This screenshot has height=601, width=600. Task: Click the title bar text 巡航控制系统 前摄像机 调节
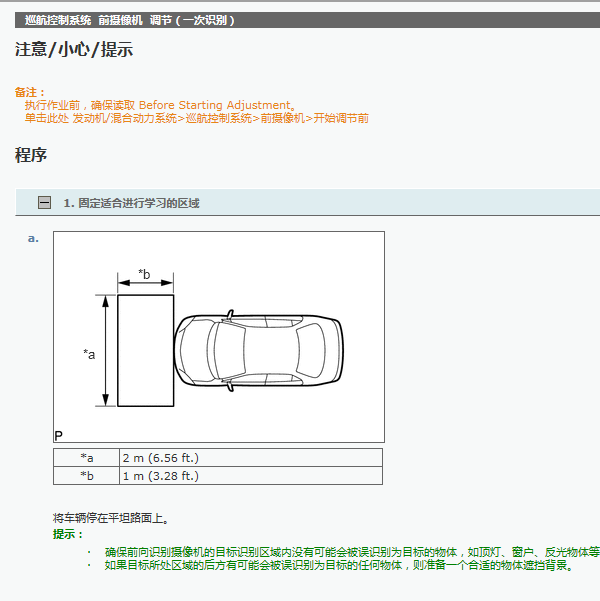coord(130,20)
